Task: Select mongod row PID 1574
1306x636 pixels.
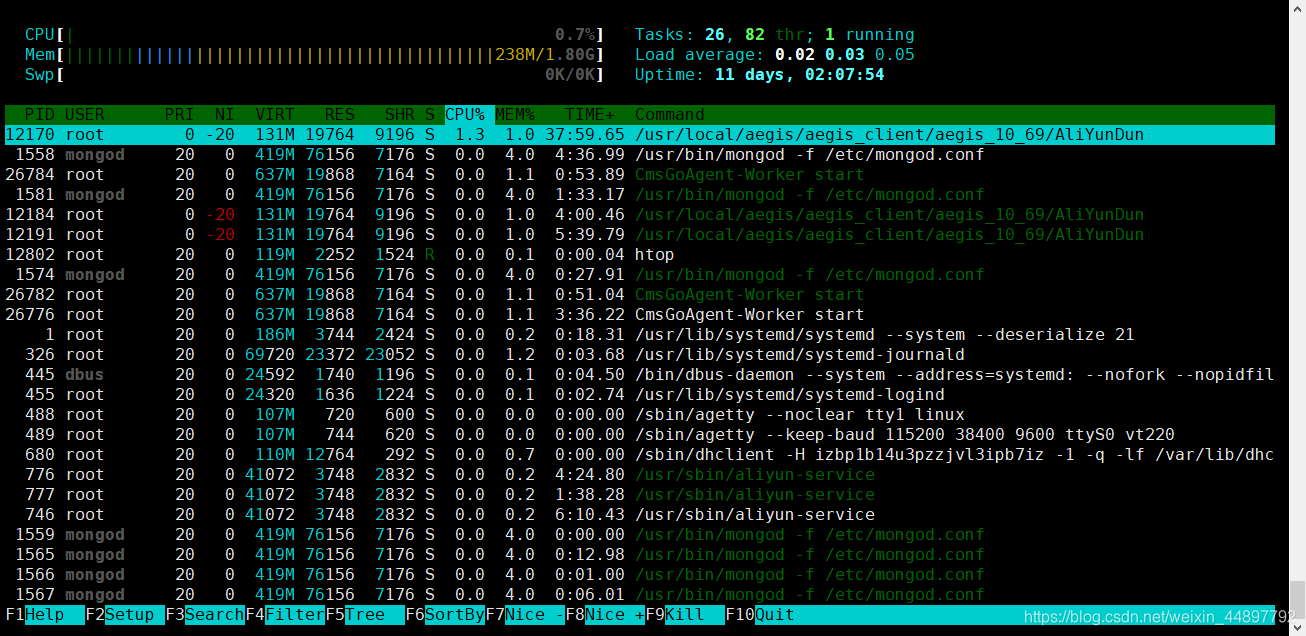Action: click(640, 275)
